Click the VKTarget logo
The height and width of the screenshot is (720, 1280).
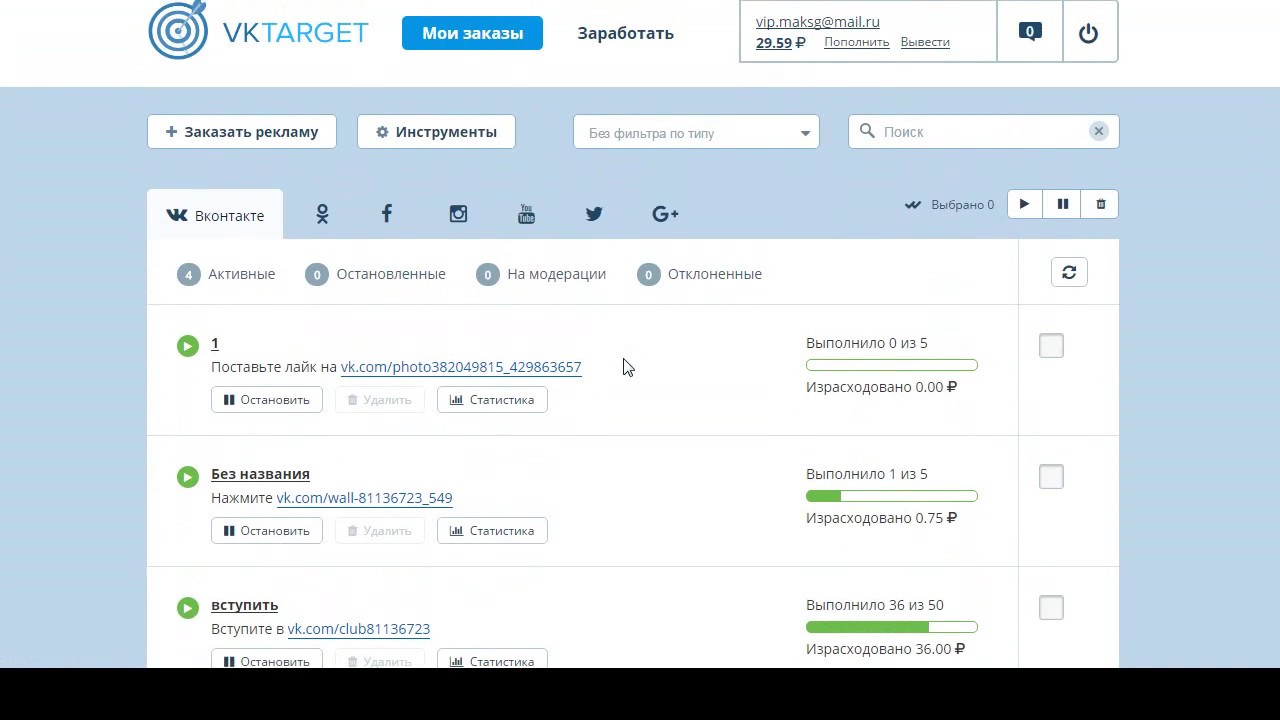[x=258, y=31]
